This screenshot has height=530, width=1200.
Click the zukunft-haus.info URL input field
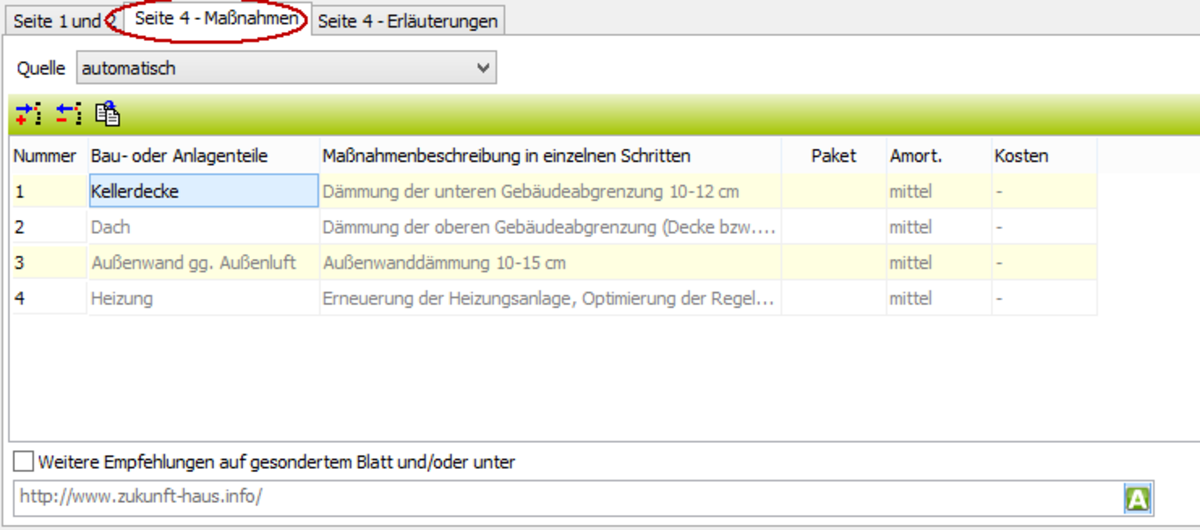tap(565, 497)
